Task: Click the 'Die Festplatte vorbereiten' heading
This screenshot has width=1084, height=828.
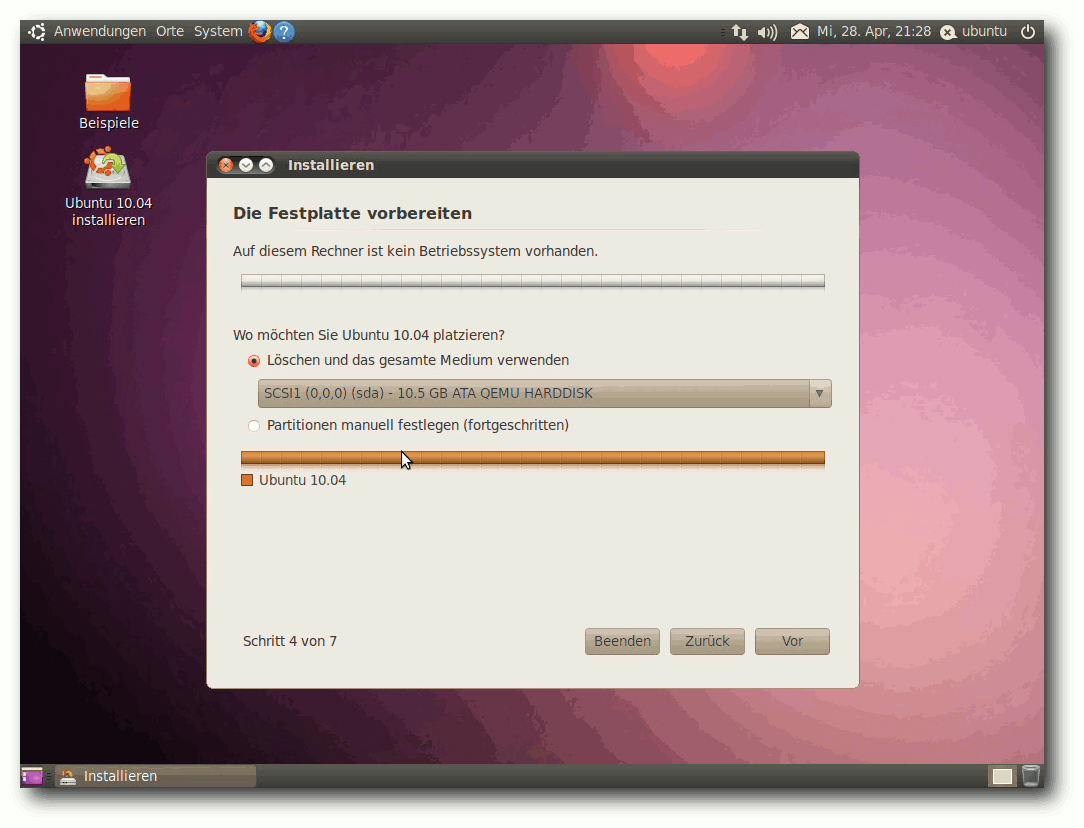Action: click(x=353, y=214)
